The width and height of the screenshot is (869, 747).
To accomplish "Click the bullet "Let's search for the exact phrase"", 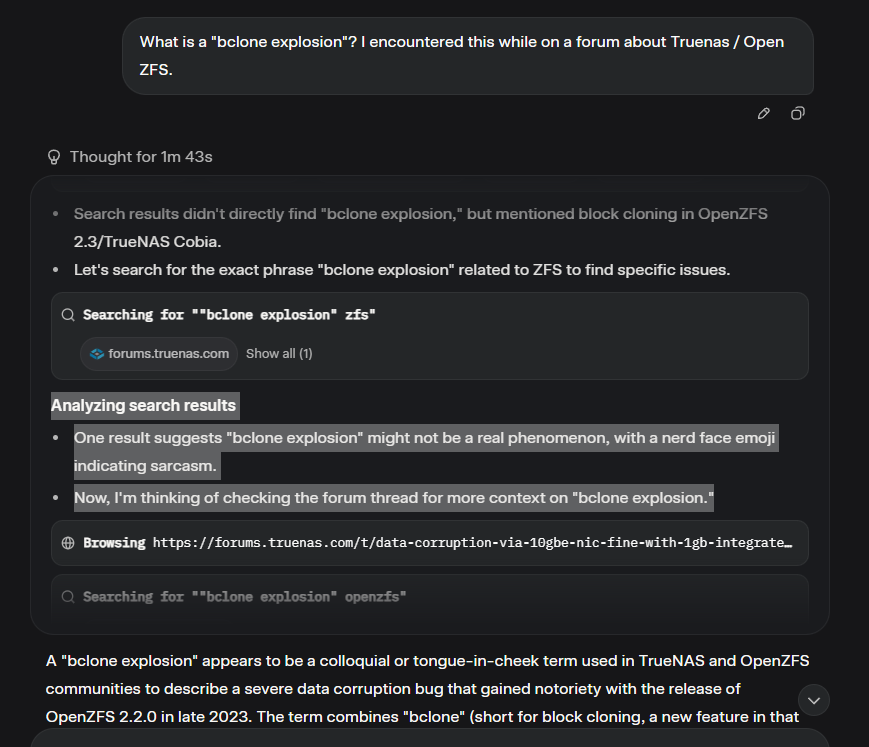I will pos(396,270).
